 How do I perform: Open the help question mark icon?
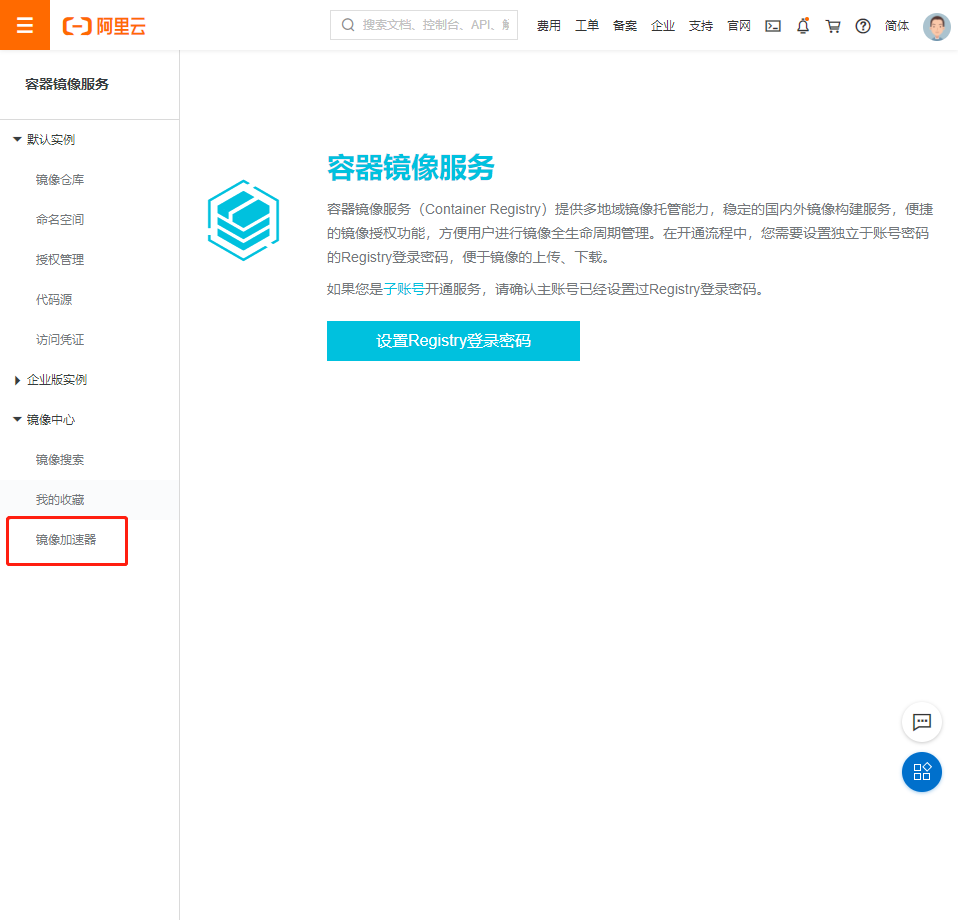click(863, 26)
